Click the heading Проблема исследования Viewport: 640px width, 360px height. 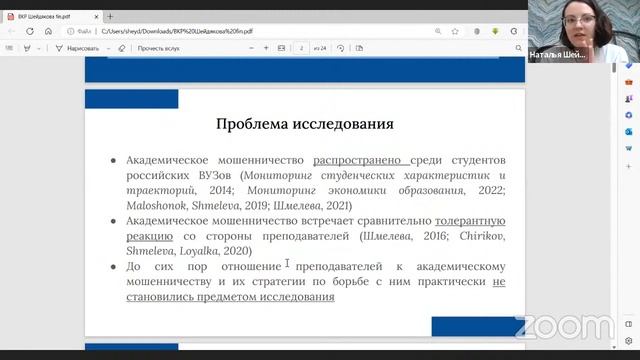(x=305, y=124)
